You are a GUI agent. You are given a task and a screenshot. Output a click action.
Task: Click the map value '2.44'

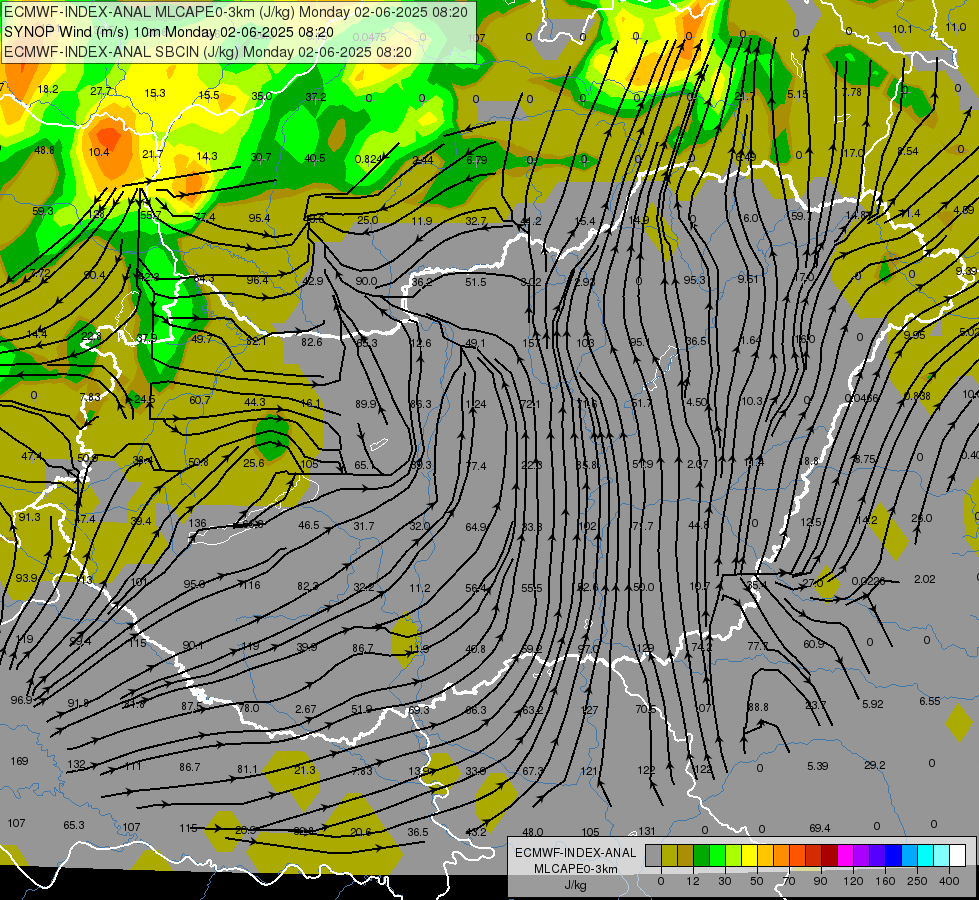pyautogui.click(x=423, y=161)
